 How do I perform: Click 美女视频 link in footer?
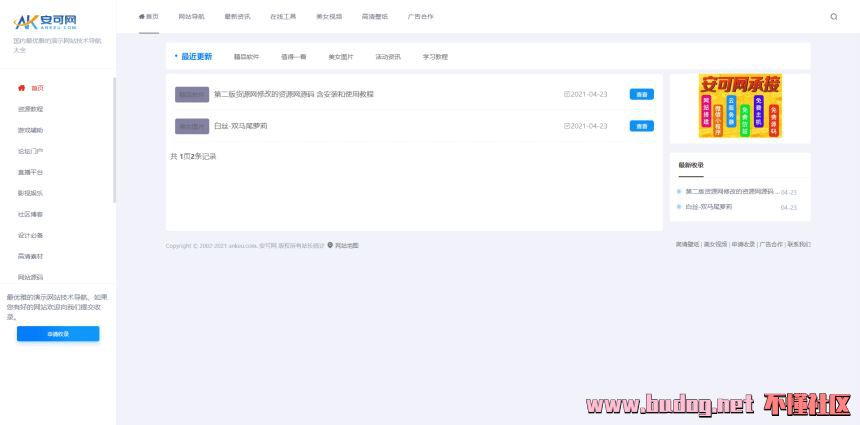coord(715,245)
